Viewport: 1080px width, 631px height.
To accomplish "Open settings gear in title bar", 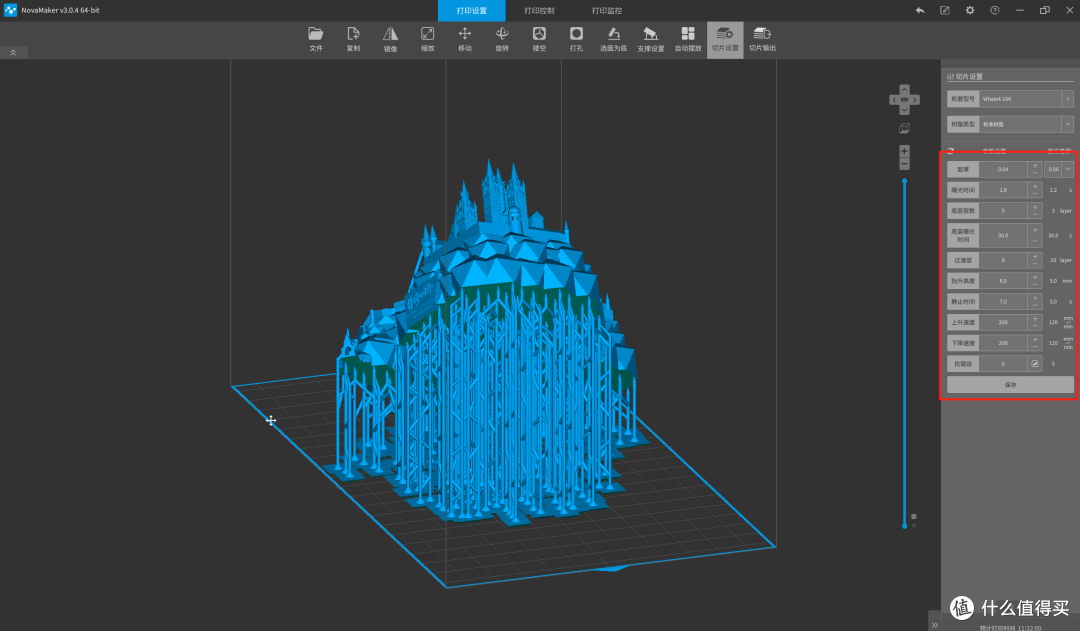I will (x=970, y=10).
